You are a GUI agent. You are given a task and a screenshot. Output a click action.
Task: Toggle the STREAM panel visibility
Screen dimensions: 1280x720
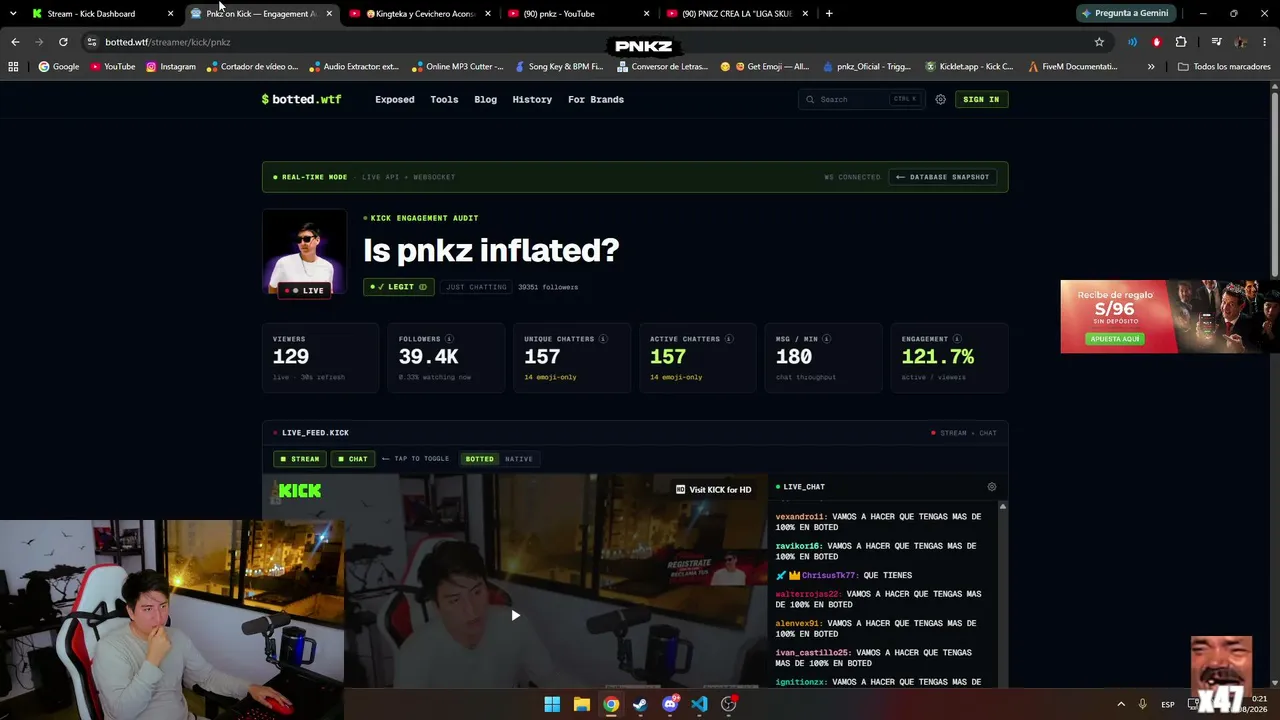[300, 459]
